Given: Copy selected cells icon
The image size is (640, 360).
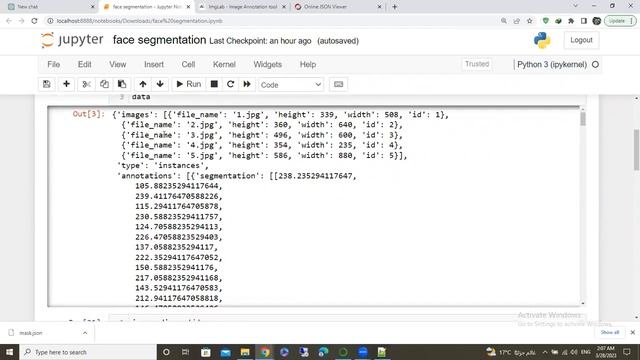Looking at the screenshot, I should click(x=104, y=84).
